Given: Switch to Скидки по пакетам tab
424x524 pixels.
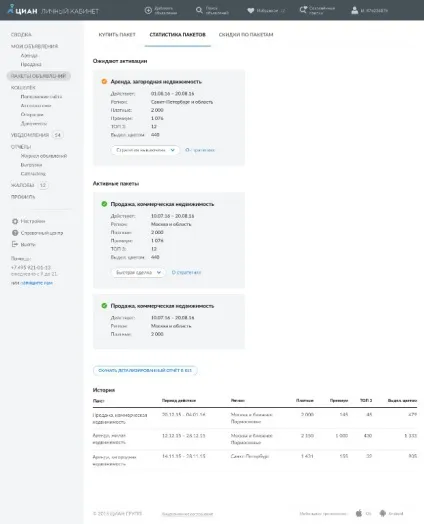Looking at the screenshot, I should pyautogui.click(x=246, y=34).
